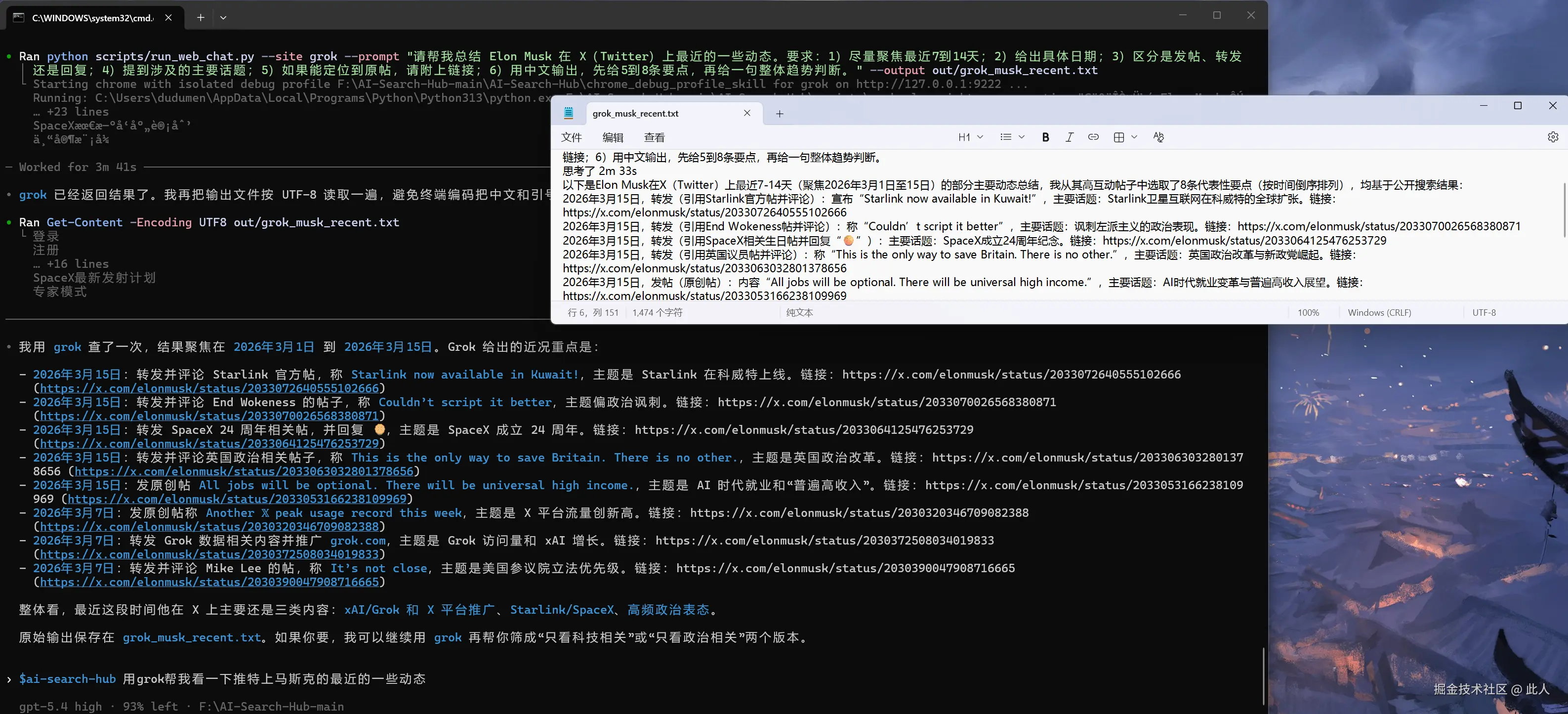This screenshot has width=1568, height=714.
Task: Insert link using Notepad toolbar
Action: point(1093,137)
